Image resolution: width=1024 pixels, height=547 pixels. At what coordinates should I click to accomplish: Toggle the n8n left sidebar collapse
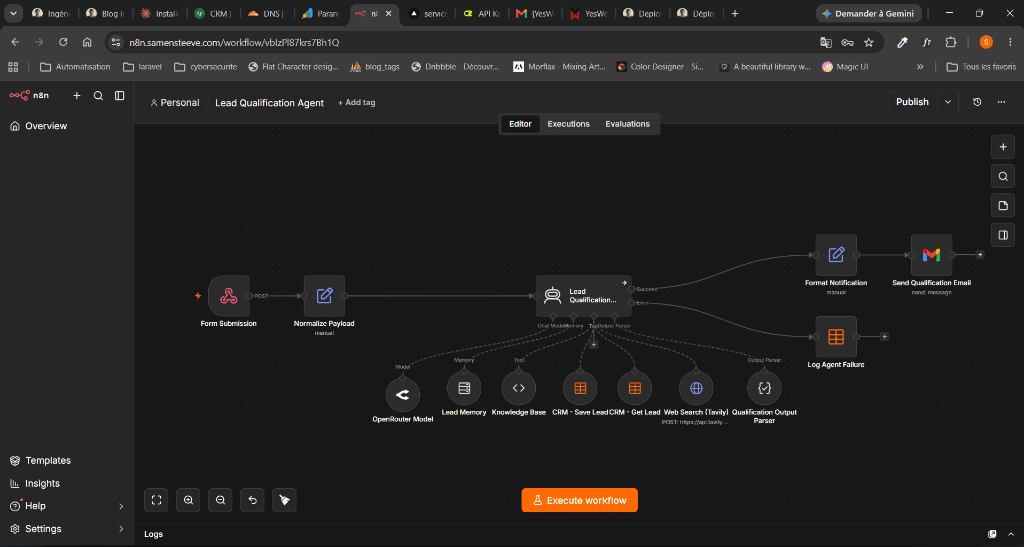(120, 95)
